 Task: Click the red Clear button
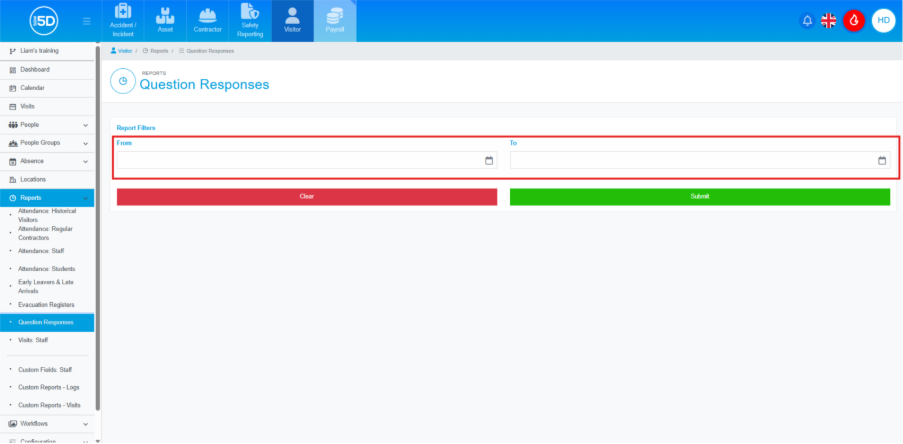coord(307,196)
